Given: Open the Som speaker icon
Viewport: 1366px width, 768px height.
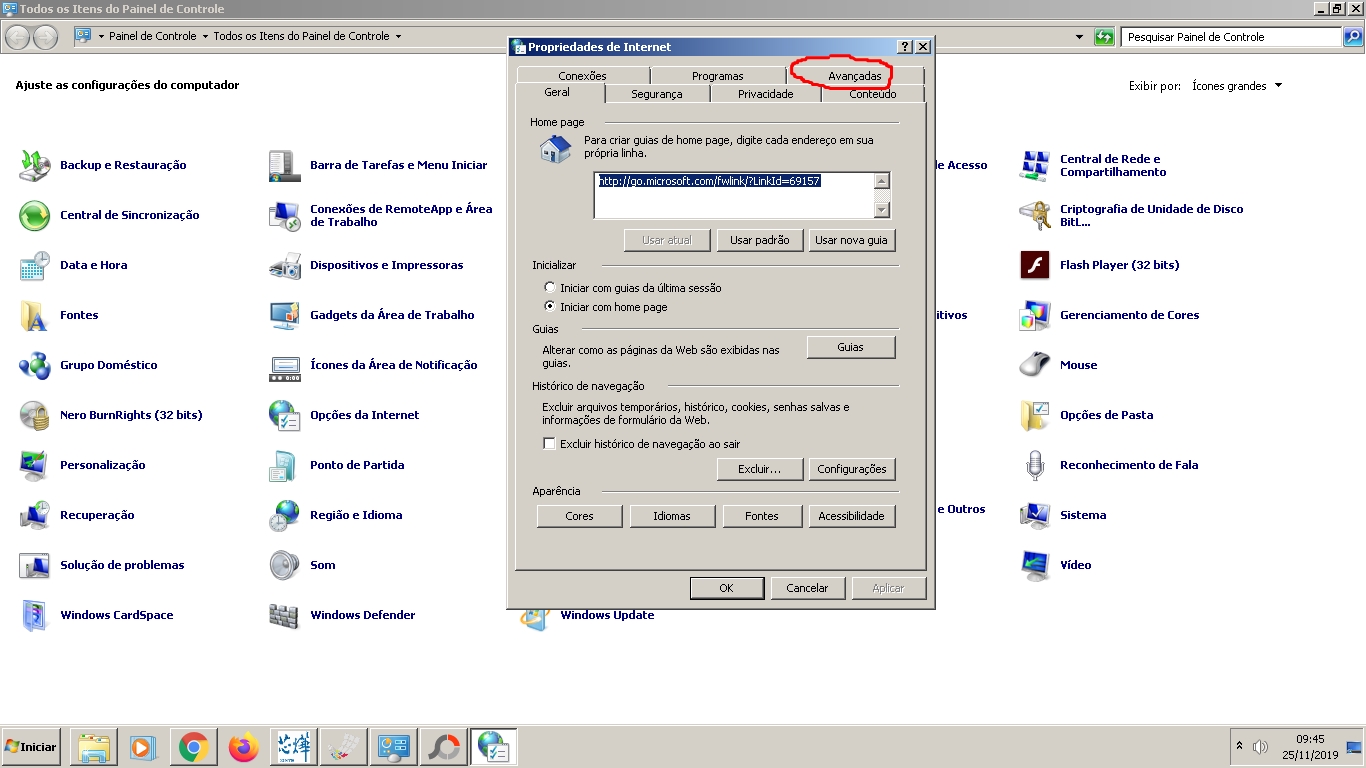Looking at the screenshot, I should tap(284, 565).
